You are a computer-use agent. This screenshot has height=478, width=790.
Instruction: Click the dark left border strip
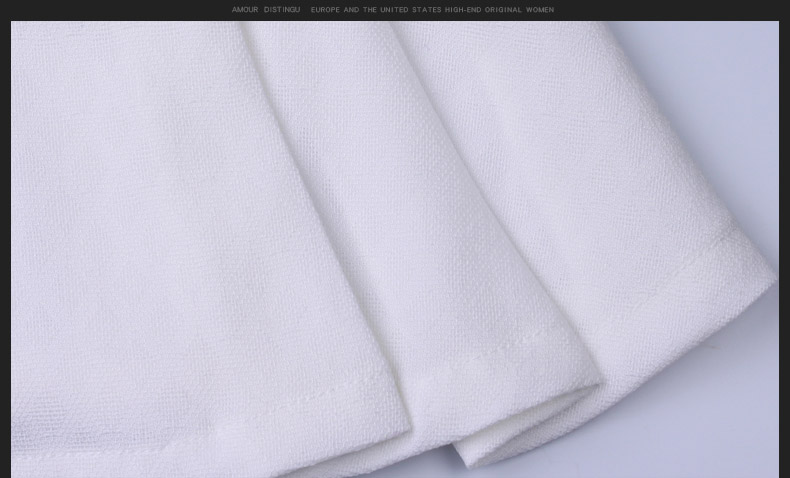click(x=5, y=250)
